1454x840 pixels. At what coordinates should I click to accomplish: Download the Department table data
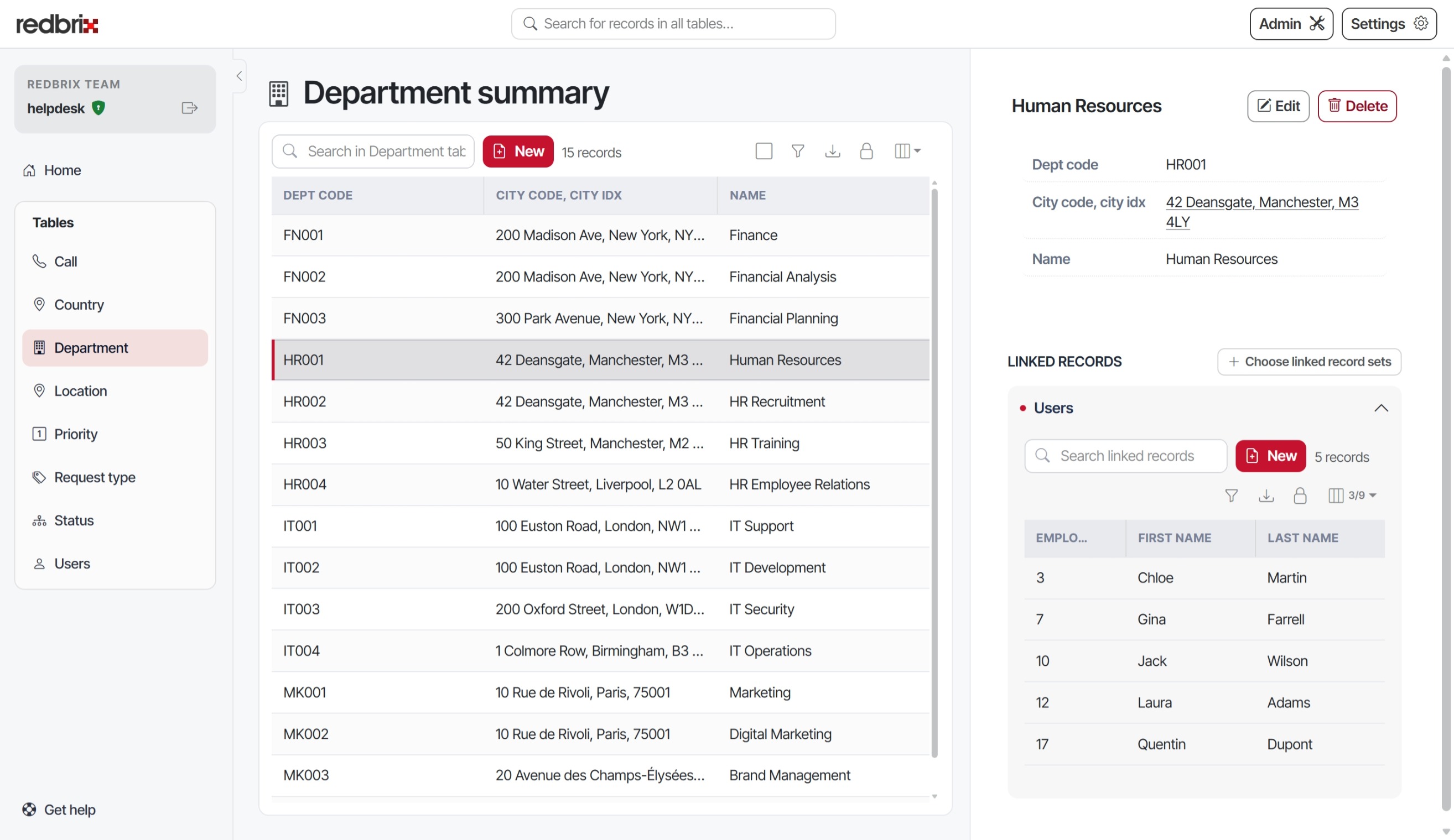click(832, 151)
